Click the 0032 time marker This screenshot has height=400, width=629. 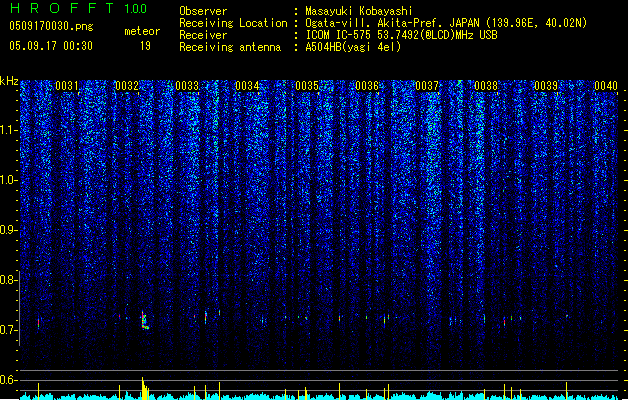[x=127, y=86]
